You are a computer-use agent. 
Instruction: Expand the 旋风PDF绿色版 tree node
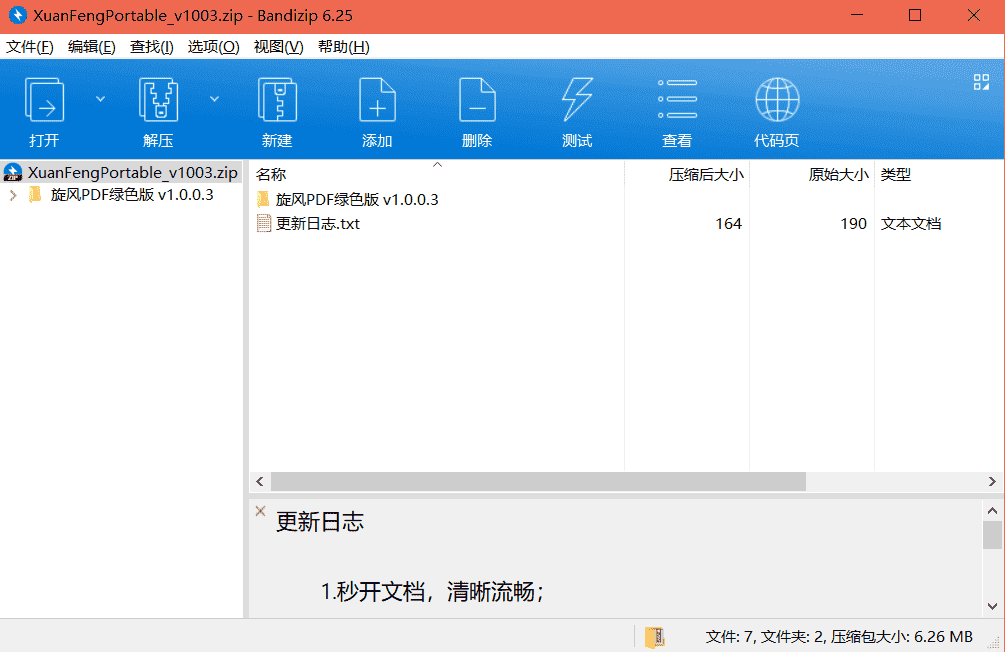click(x=13, y=195)
